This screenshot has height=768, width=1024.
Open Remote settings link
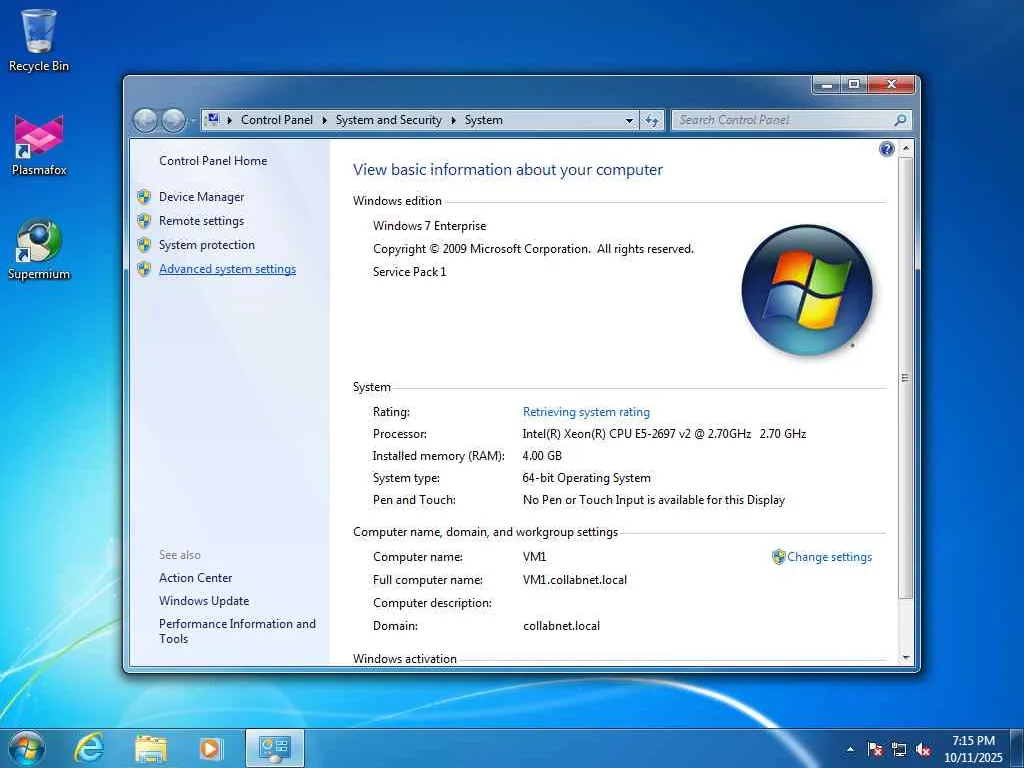tap(201, 221)
